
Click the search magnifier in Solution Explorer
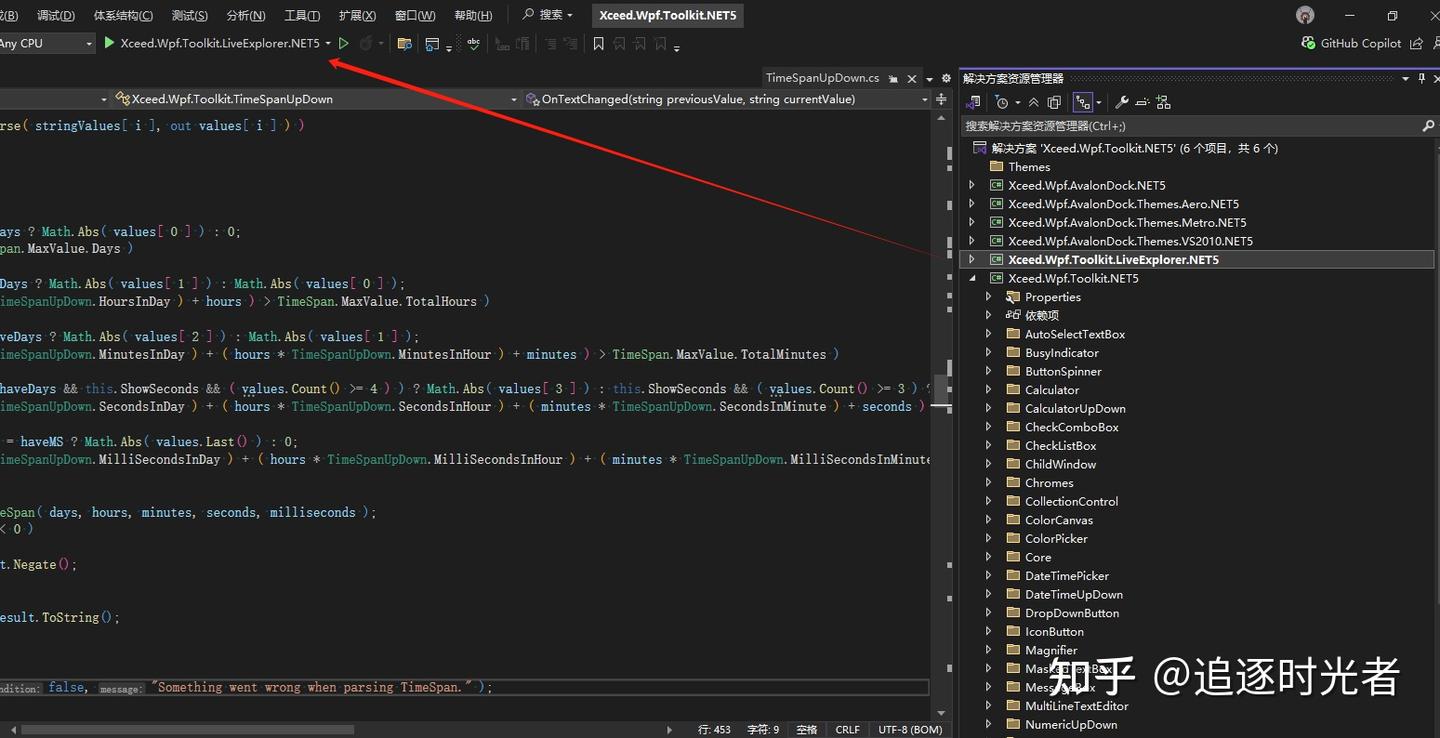(1428, 126)
